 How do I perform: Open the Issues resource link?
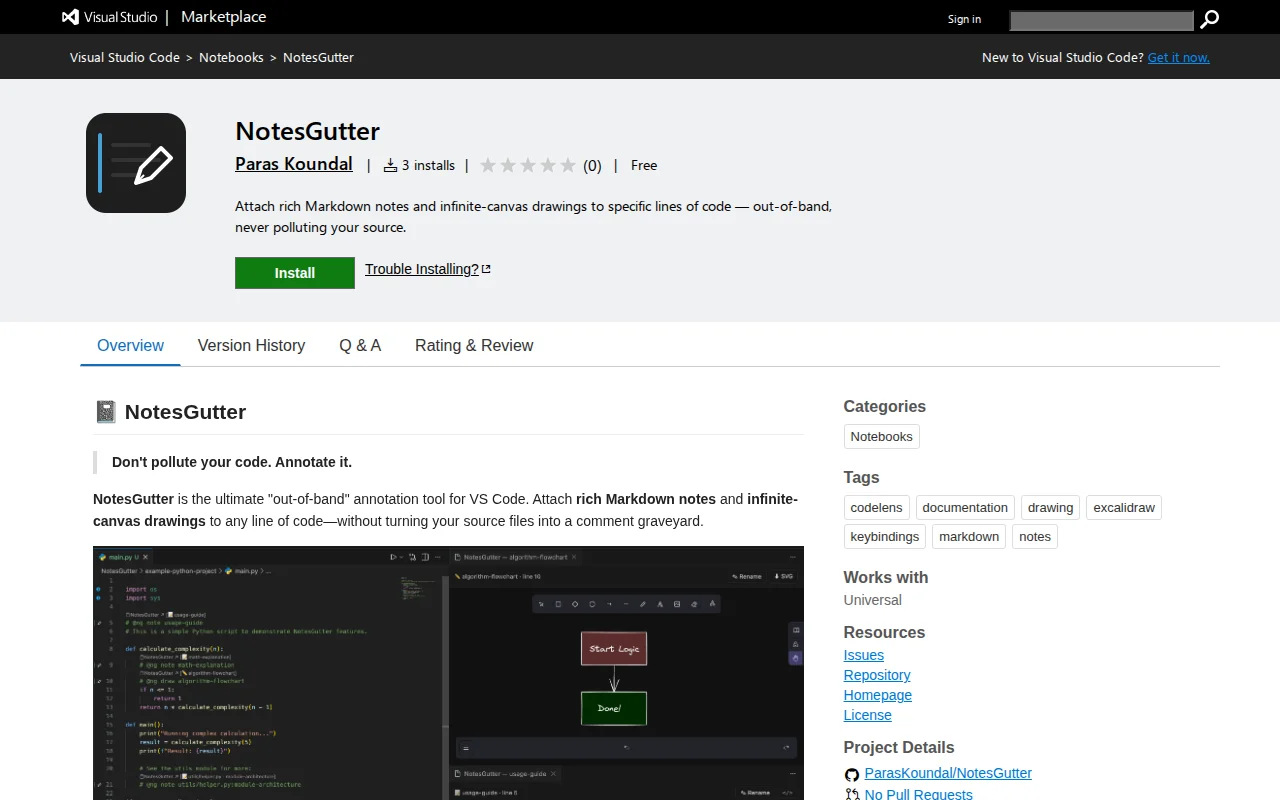[x=864, y=655]
